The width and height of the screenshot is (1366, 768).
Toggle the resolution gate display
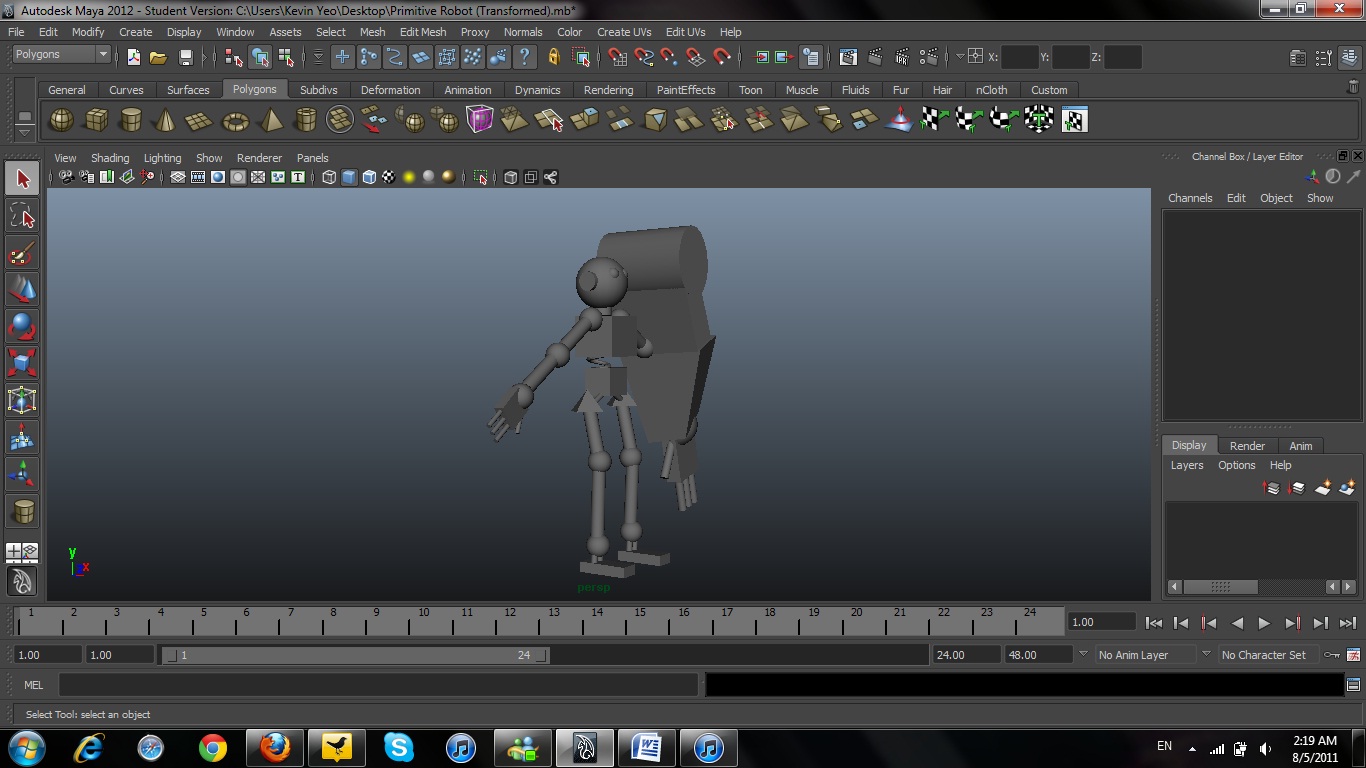click(217, 177)
